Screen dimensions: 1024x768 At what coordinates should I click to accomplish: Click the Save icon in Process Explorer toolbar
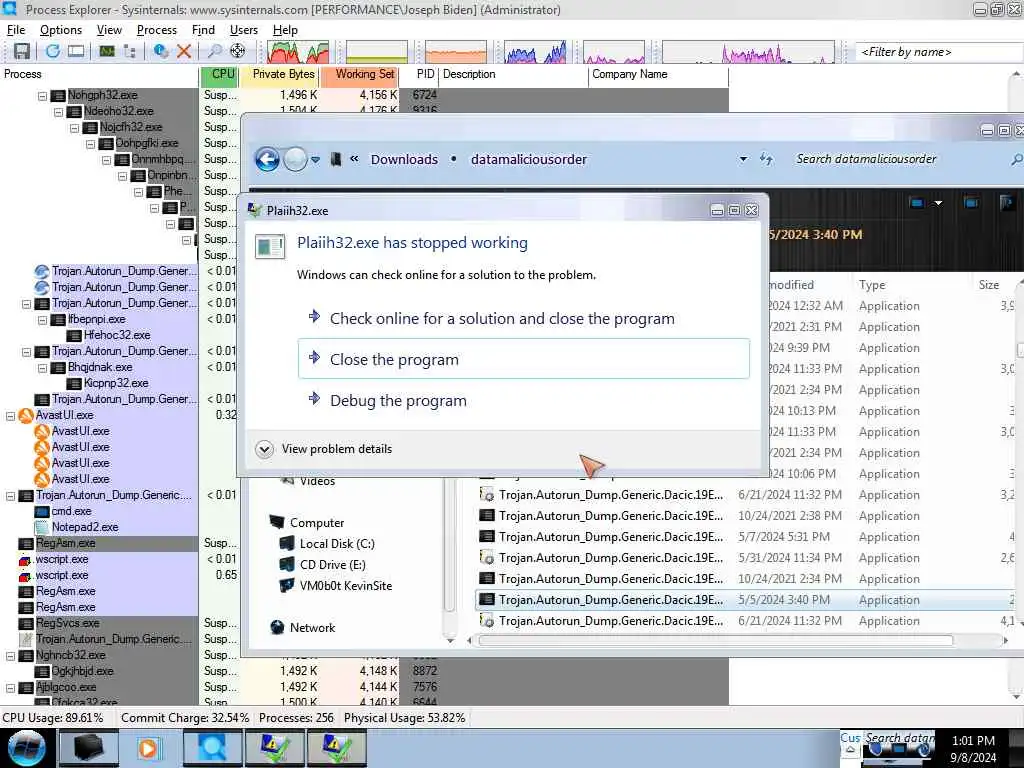coord(22,52)
